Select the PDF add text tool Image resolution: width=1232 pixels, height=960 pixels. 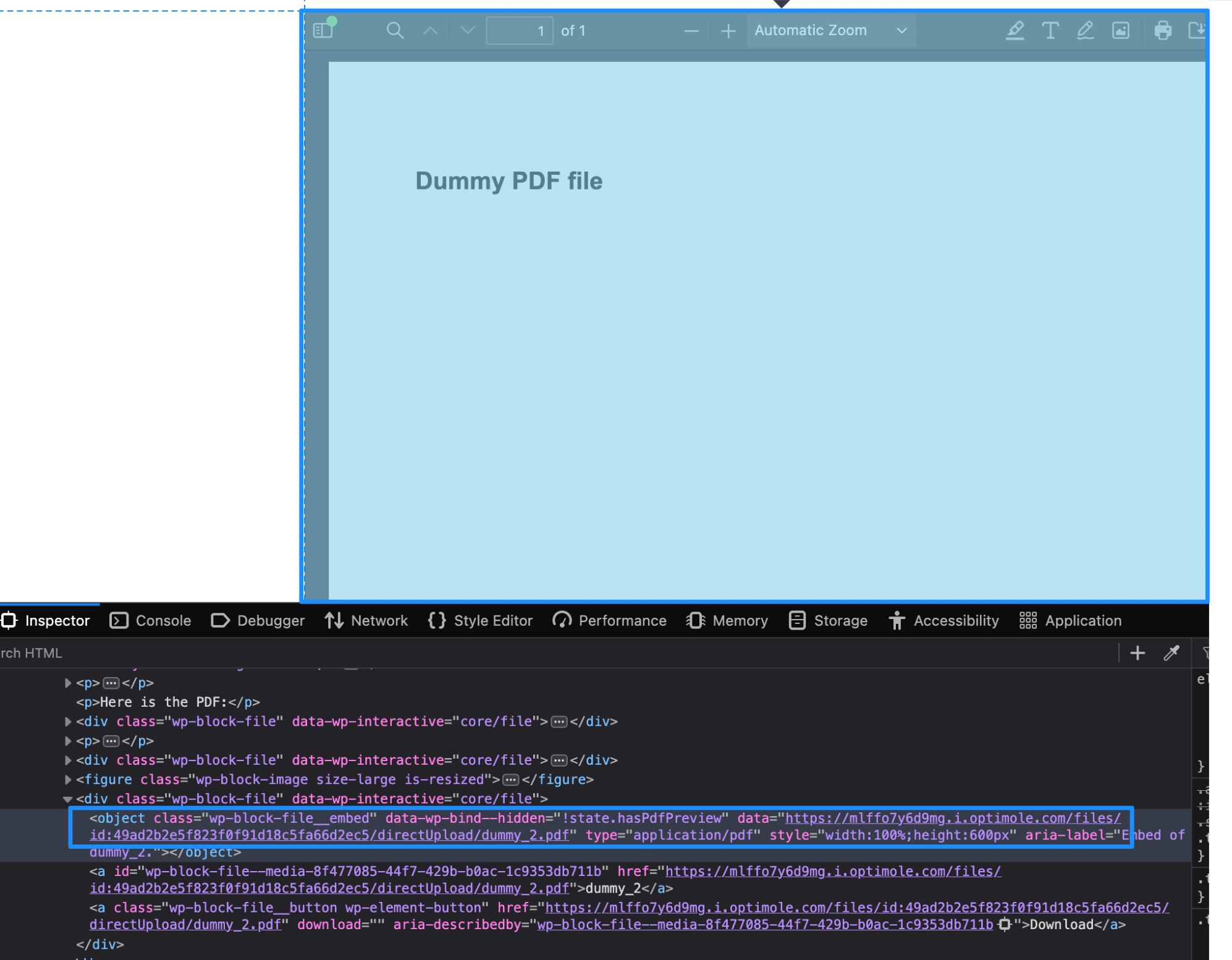tap(1050, 30)
